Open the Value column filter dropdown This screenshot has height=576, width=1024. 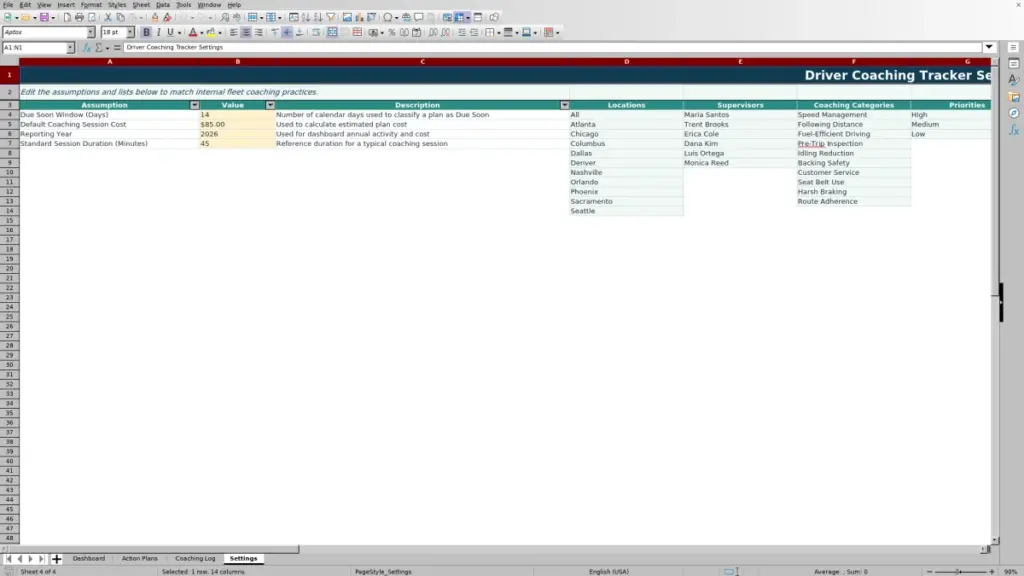point(270,105)
